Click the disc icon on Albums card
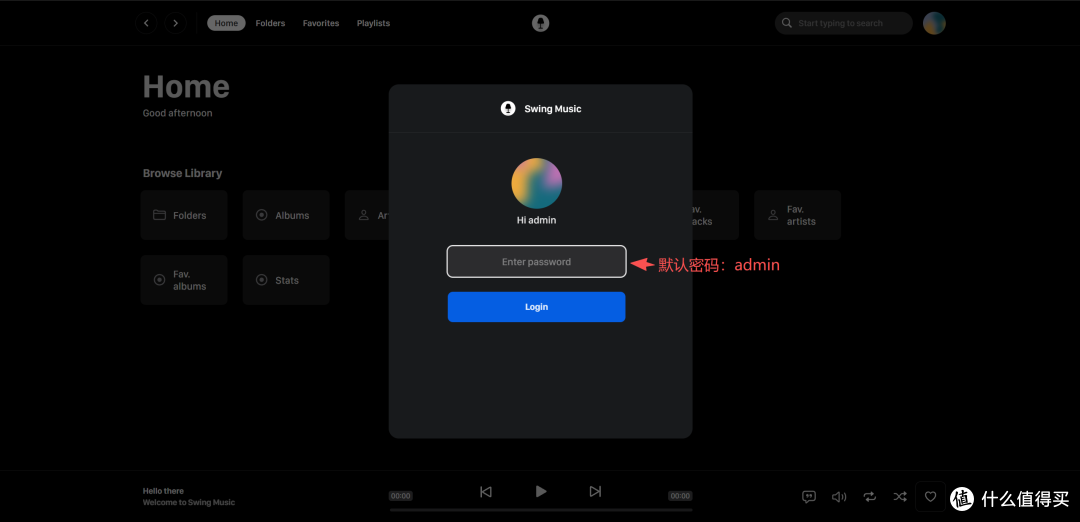 (x=262, y=215)
